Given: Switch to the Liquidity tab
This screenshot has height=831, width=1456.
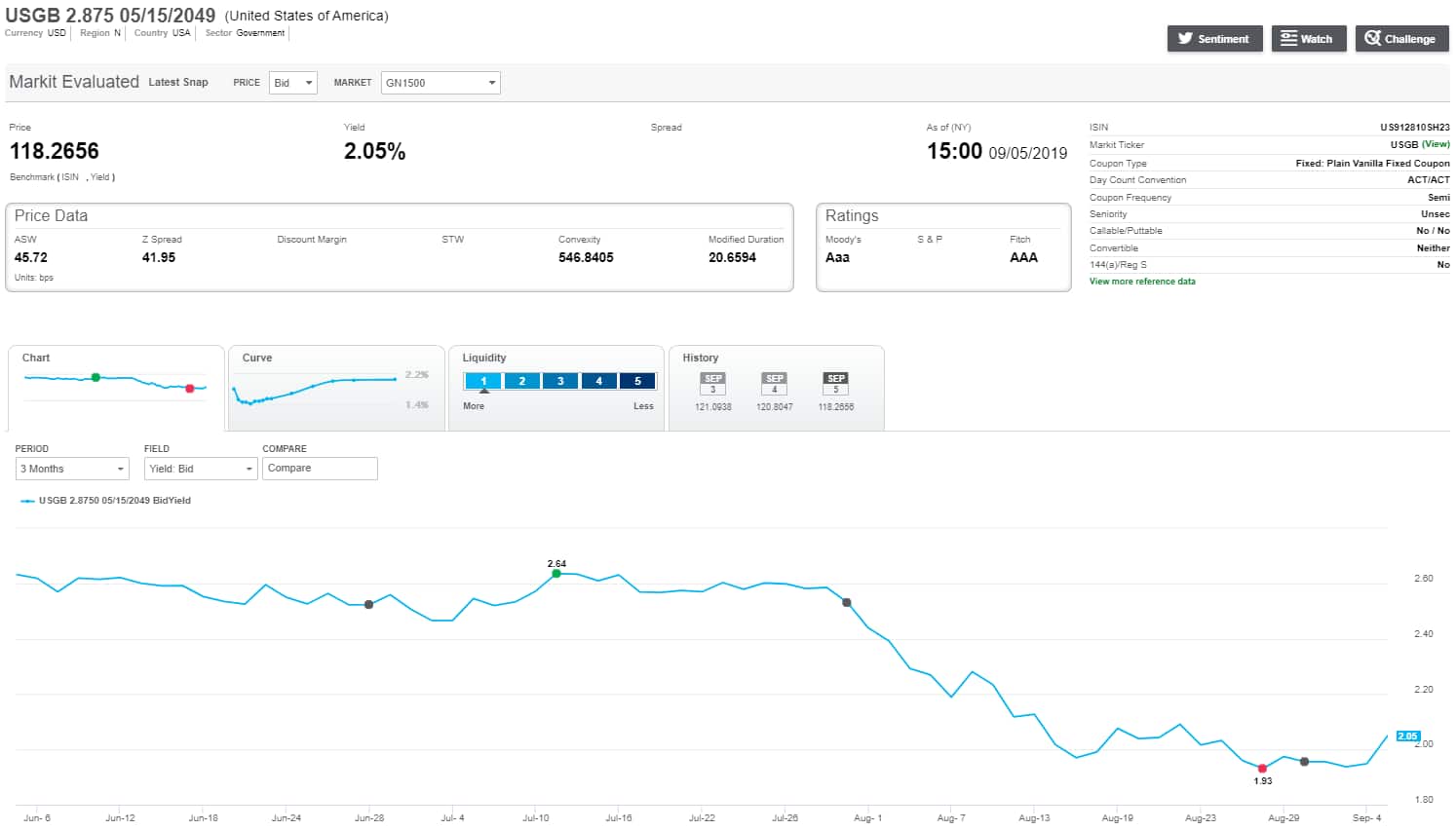Looking at the screenshot, I should click(556, 388).
